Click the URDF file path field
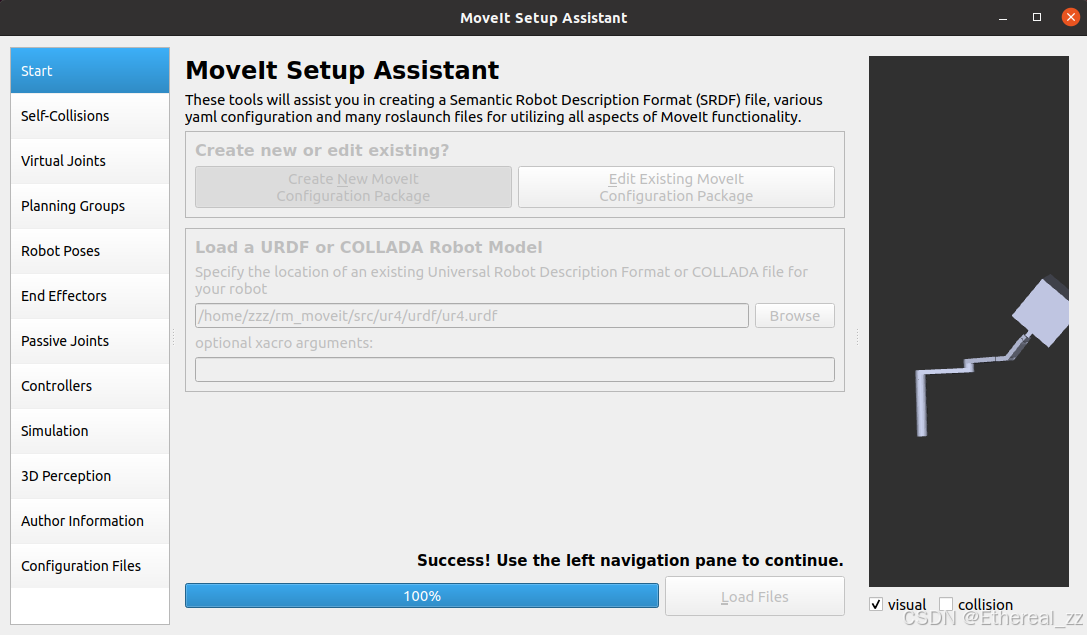The width and height of the screenshot is (1087, 635). [471, 315]
